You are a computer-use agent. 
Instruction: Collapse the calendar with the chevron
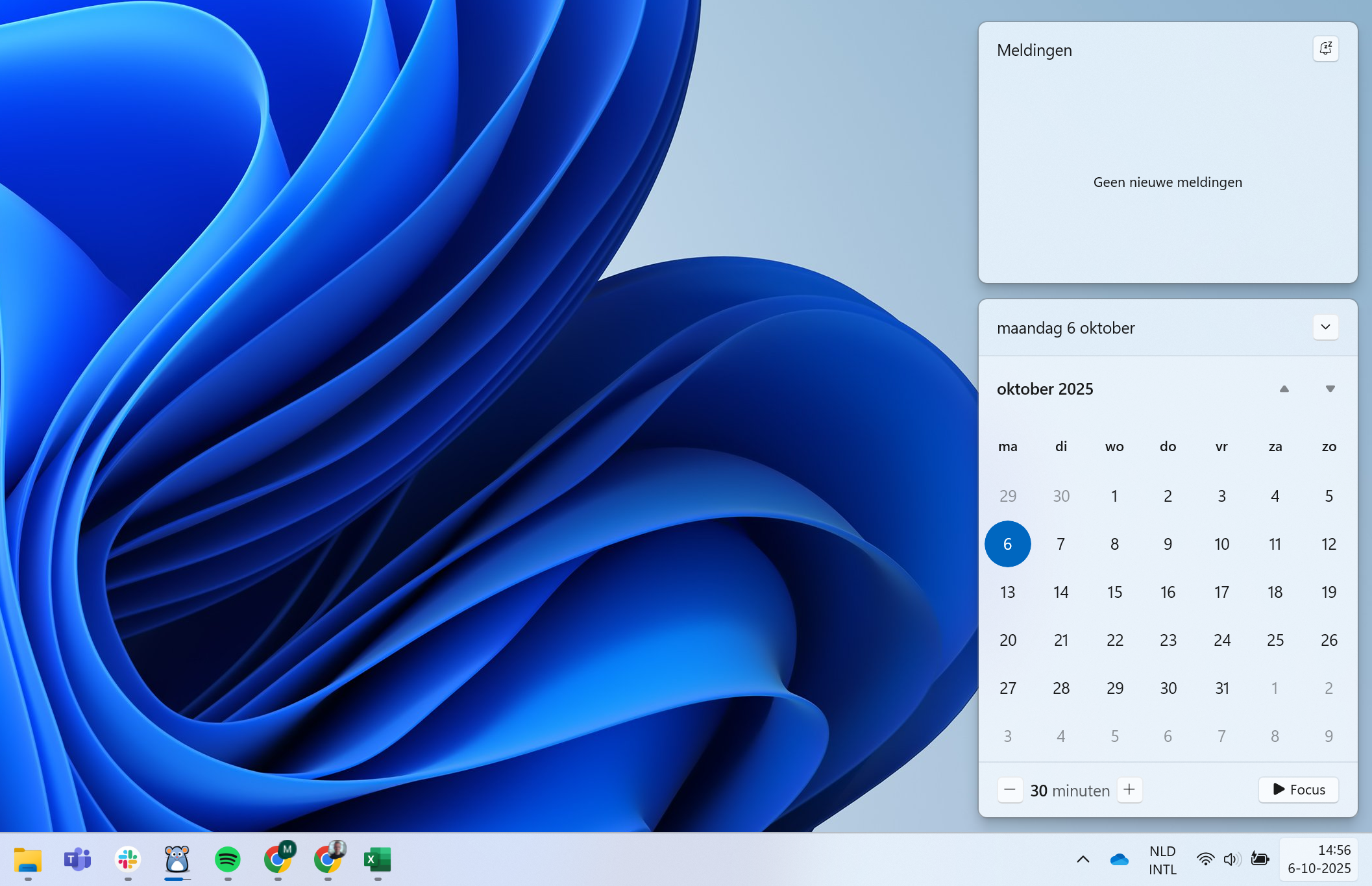click(x=1325, y=327)
